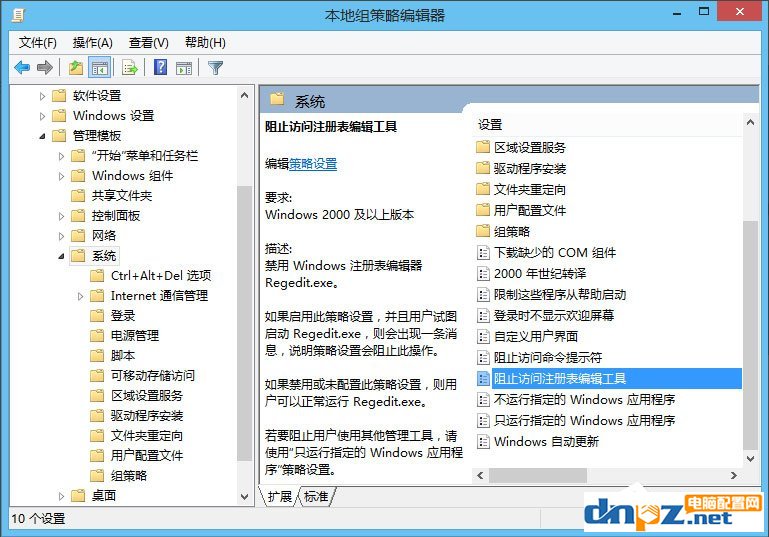
Task: Click the settings list vertical scrollbar thumb
Action: click(750, 335)
